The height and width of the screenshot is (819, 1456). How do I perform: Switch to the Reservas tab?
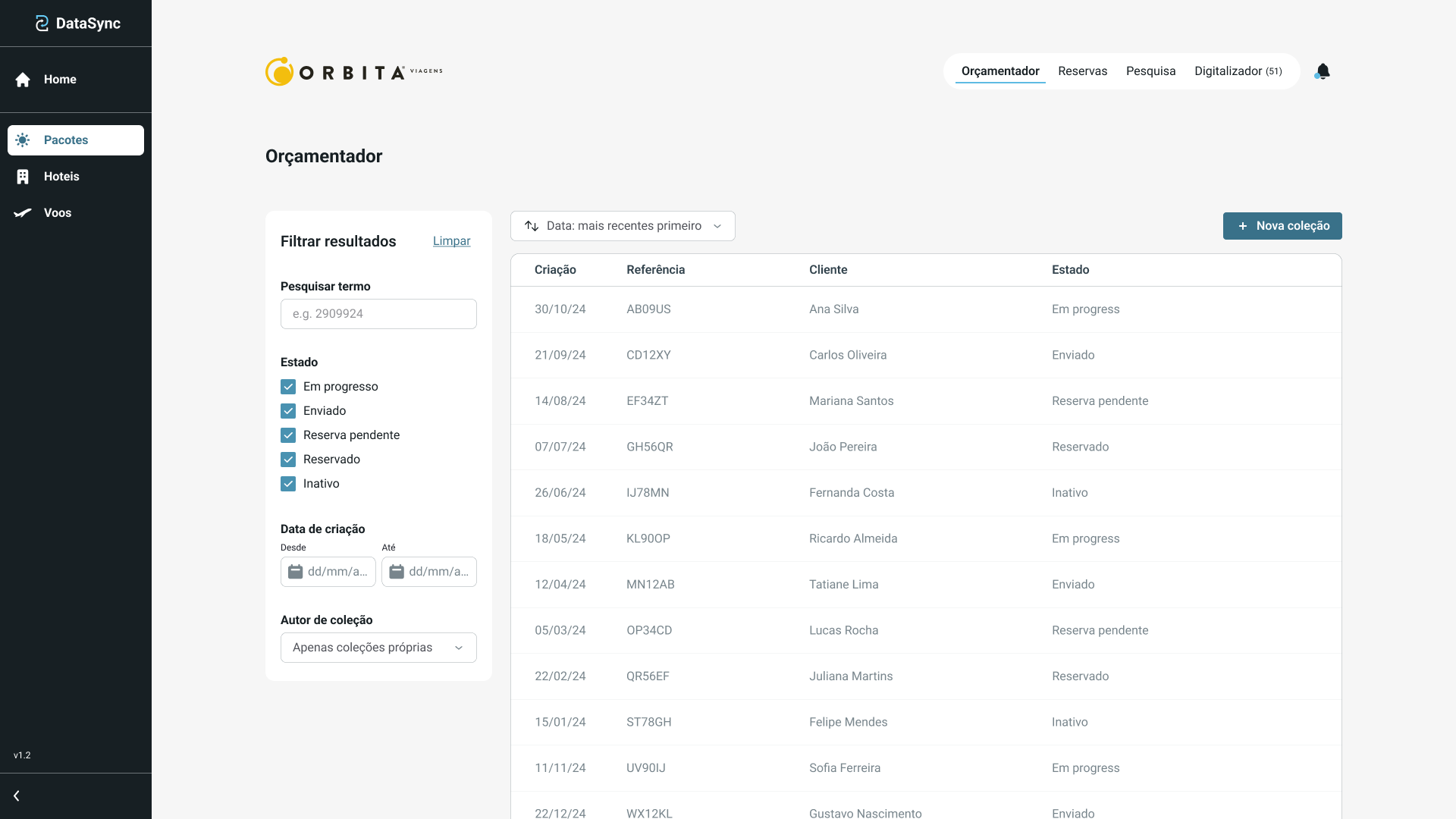pyautogui.click(x=1082, y=71)
